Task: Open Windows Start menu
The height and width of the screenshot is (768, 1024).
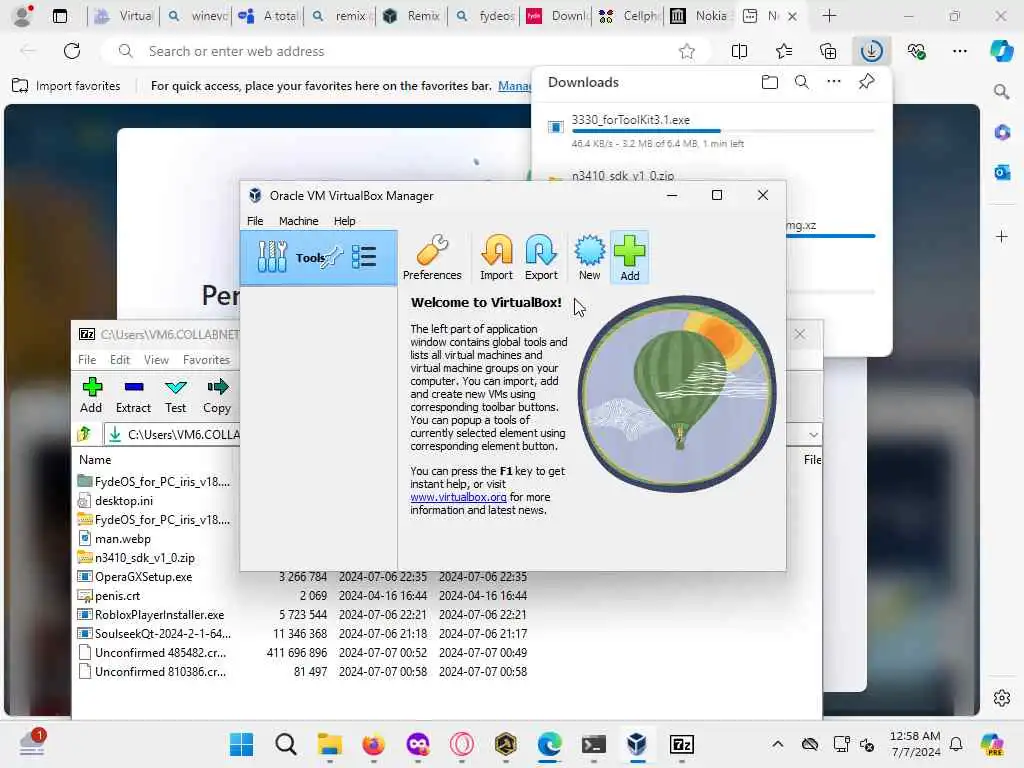Action: pyautogui.click(x=242, y=744)
